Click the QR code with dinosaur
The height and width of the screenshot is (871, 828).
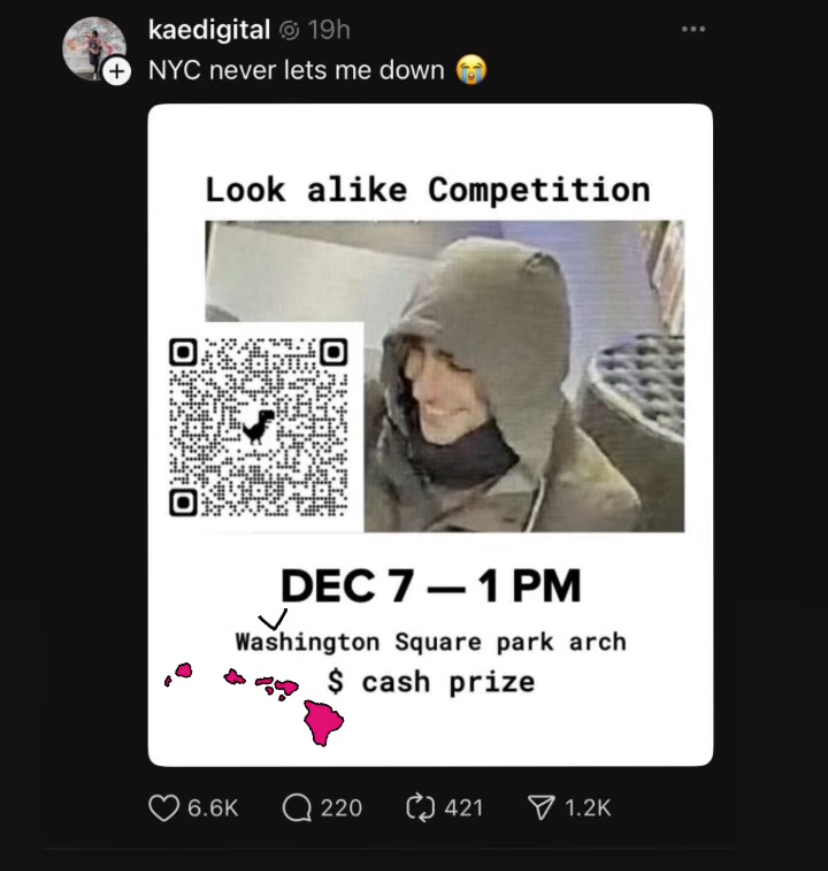(259, 427)
